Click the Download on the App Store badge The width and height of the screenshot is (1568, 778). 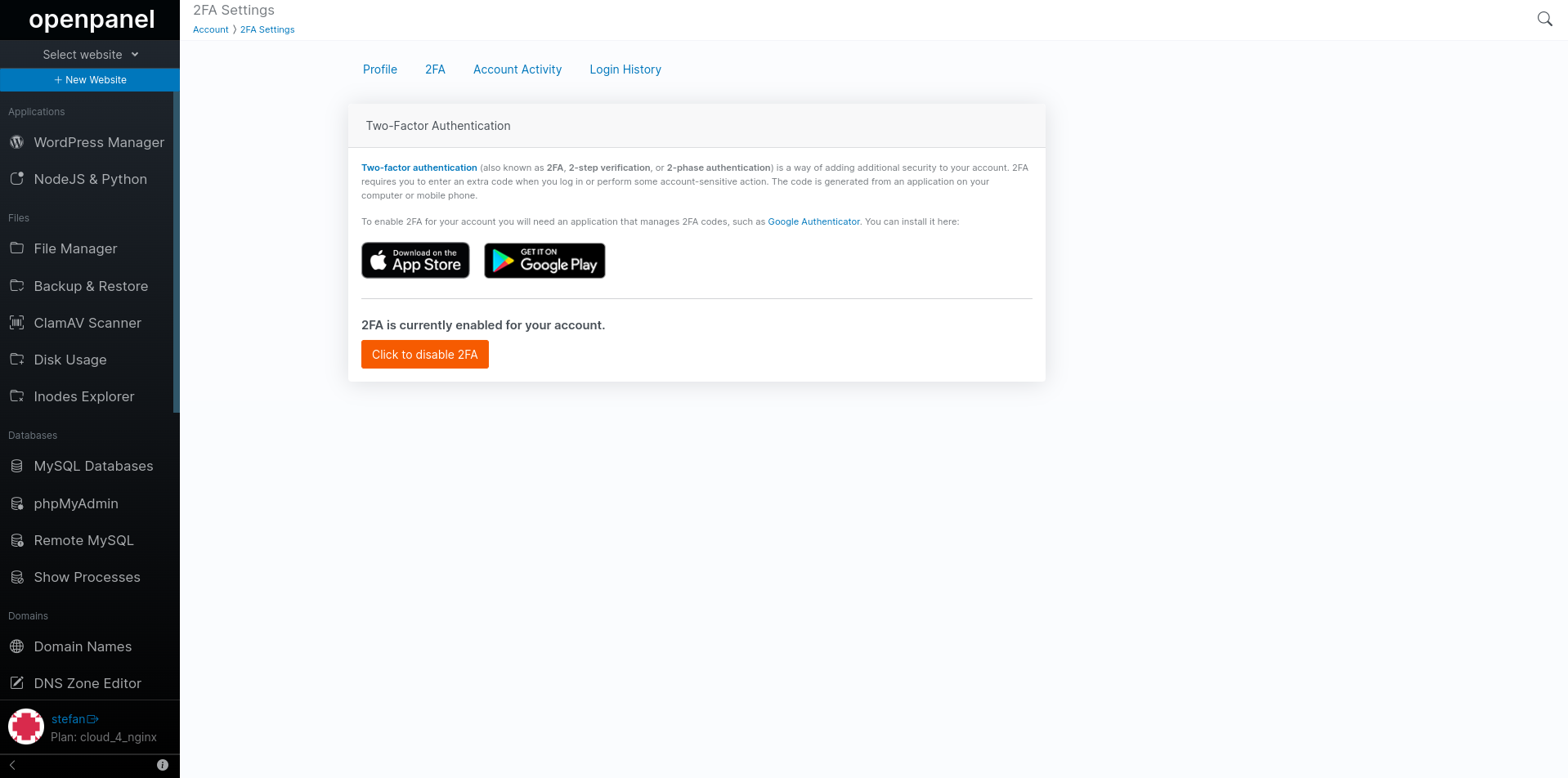pos(415,261)
